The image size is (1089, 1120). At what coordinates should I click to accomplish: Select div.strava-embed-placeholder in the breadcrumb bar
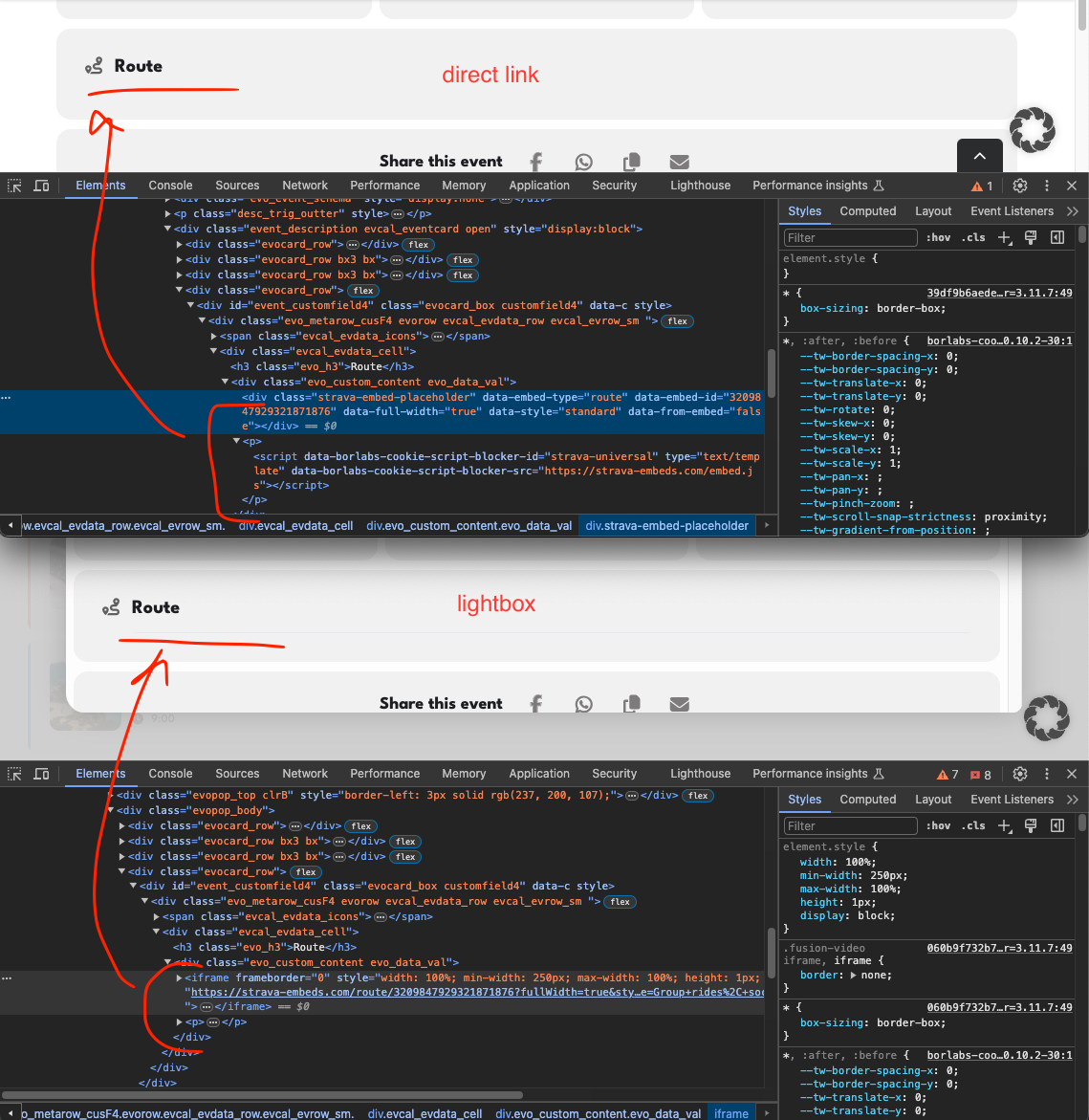click(666, 525)
